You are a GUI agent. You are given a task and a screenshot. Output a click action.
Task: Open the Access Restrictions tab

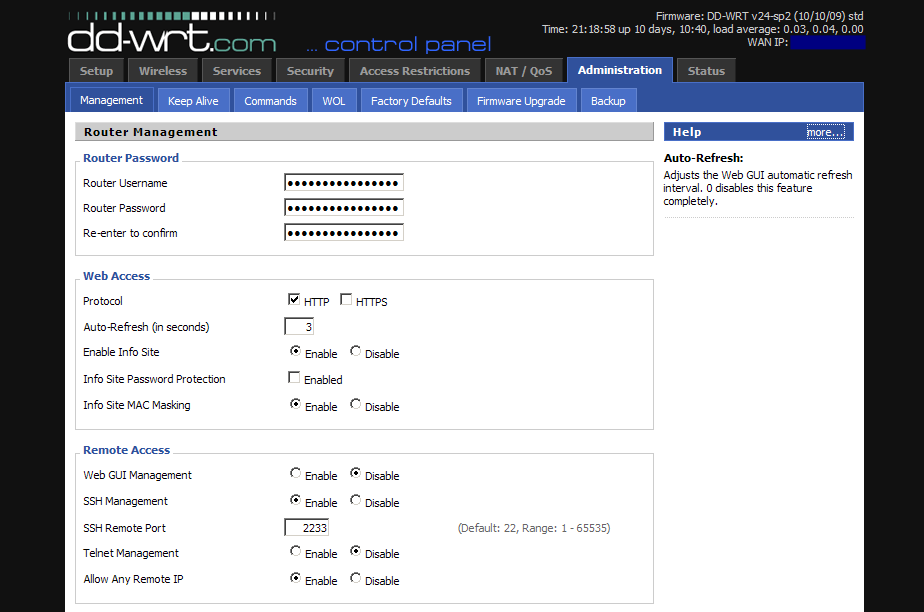415,71
